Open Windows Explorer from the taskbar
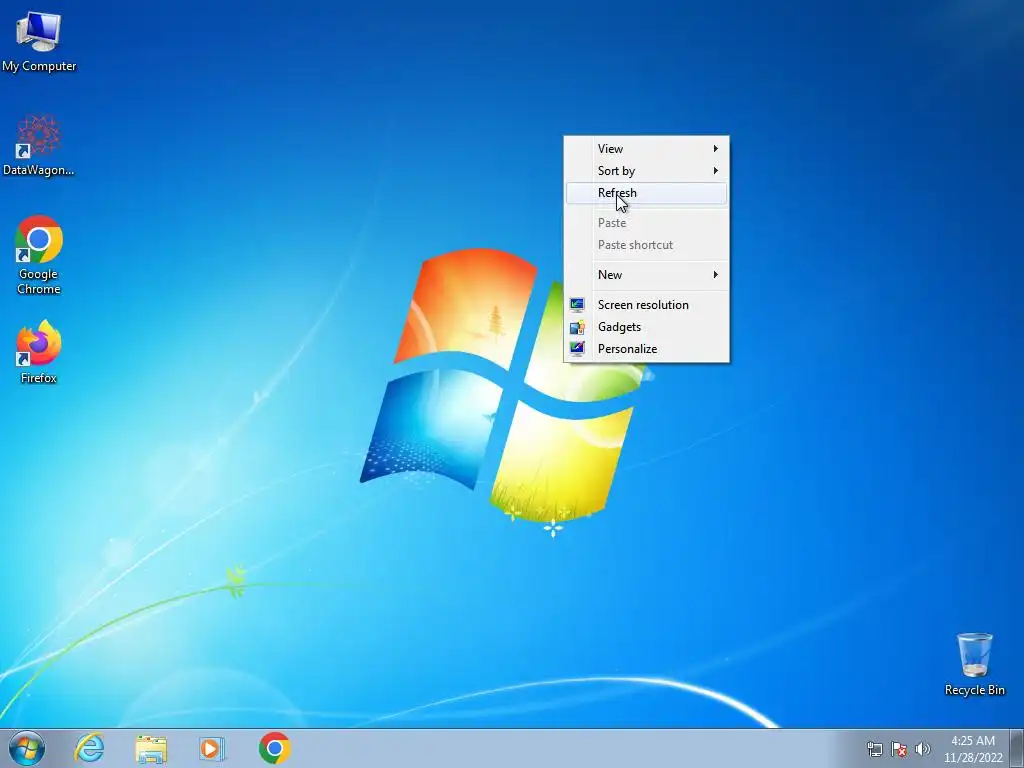Image resolution: width=1024 pixels, height=768 pixels. 151,748
